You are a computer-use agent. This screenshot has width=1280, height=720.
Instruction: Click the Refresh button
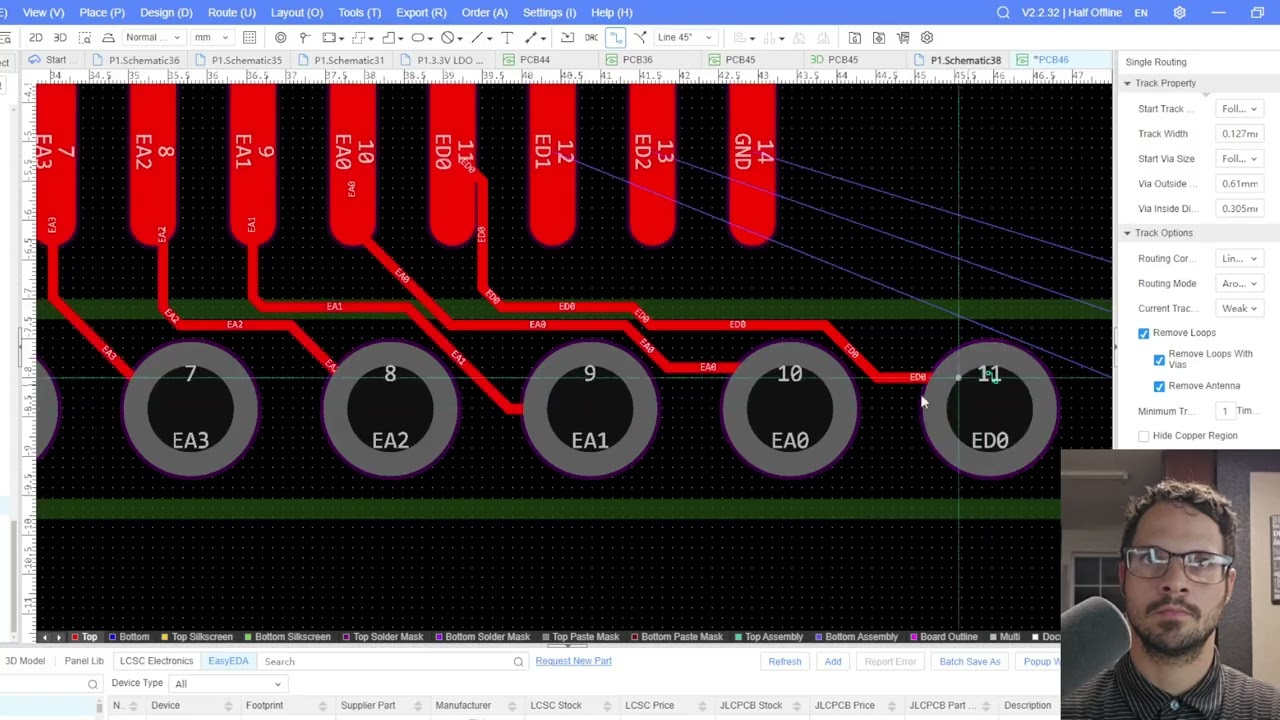point(785,662)
